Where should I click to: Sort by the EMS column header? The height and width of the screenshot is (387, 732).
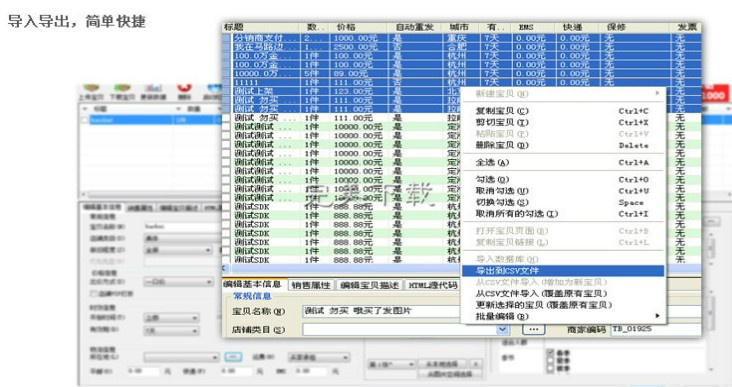coord(534,27)
